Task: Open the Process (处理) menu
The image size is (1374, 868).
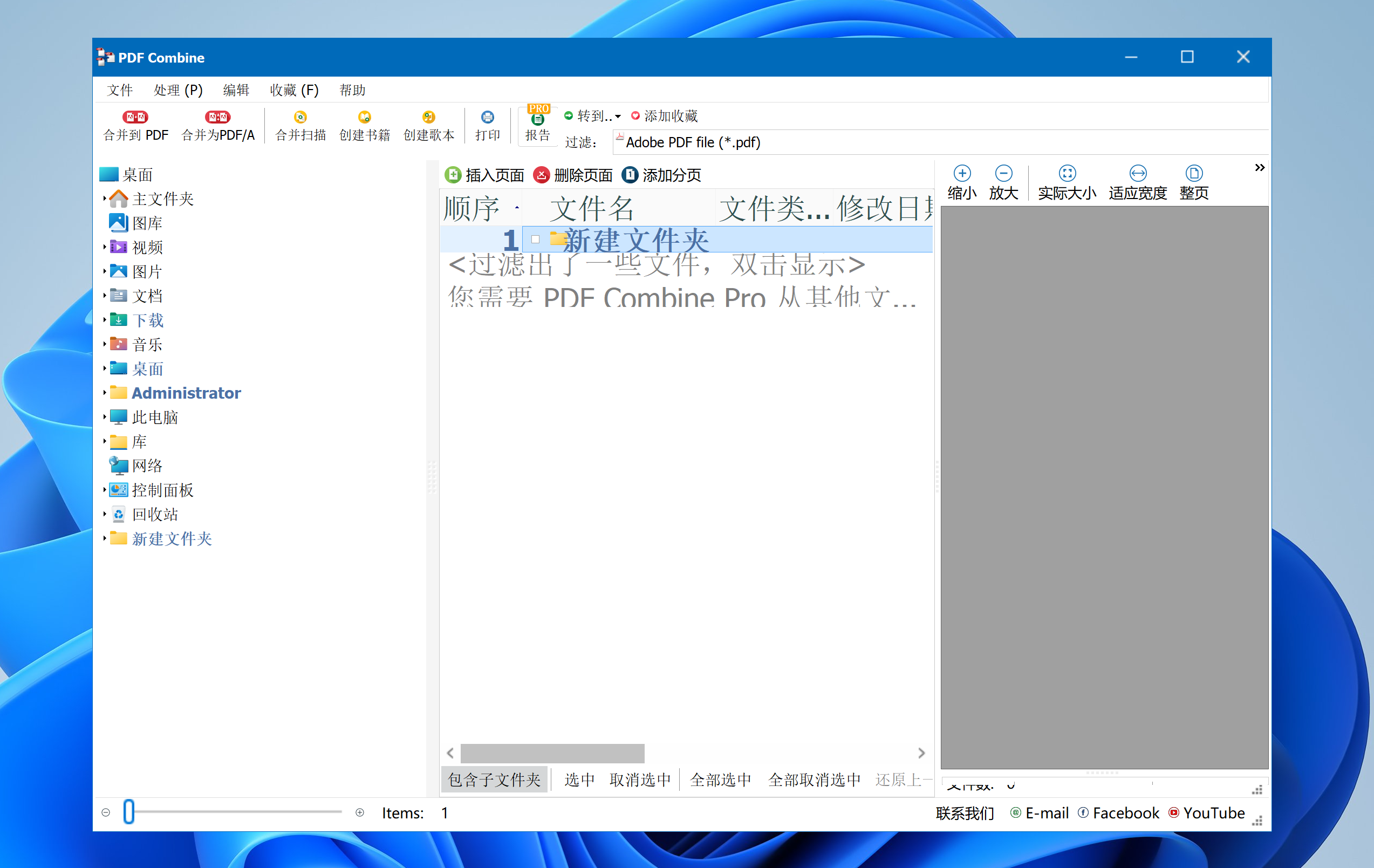Action: tap(178, 90)
